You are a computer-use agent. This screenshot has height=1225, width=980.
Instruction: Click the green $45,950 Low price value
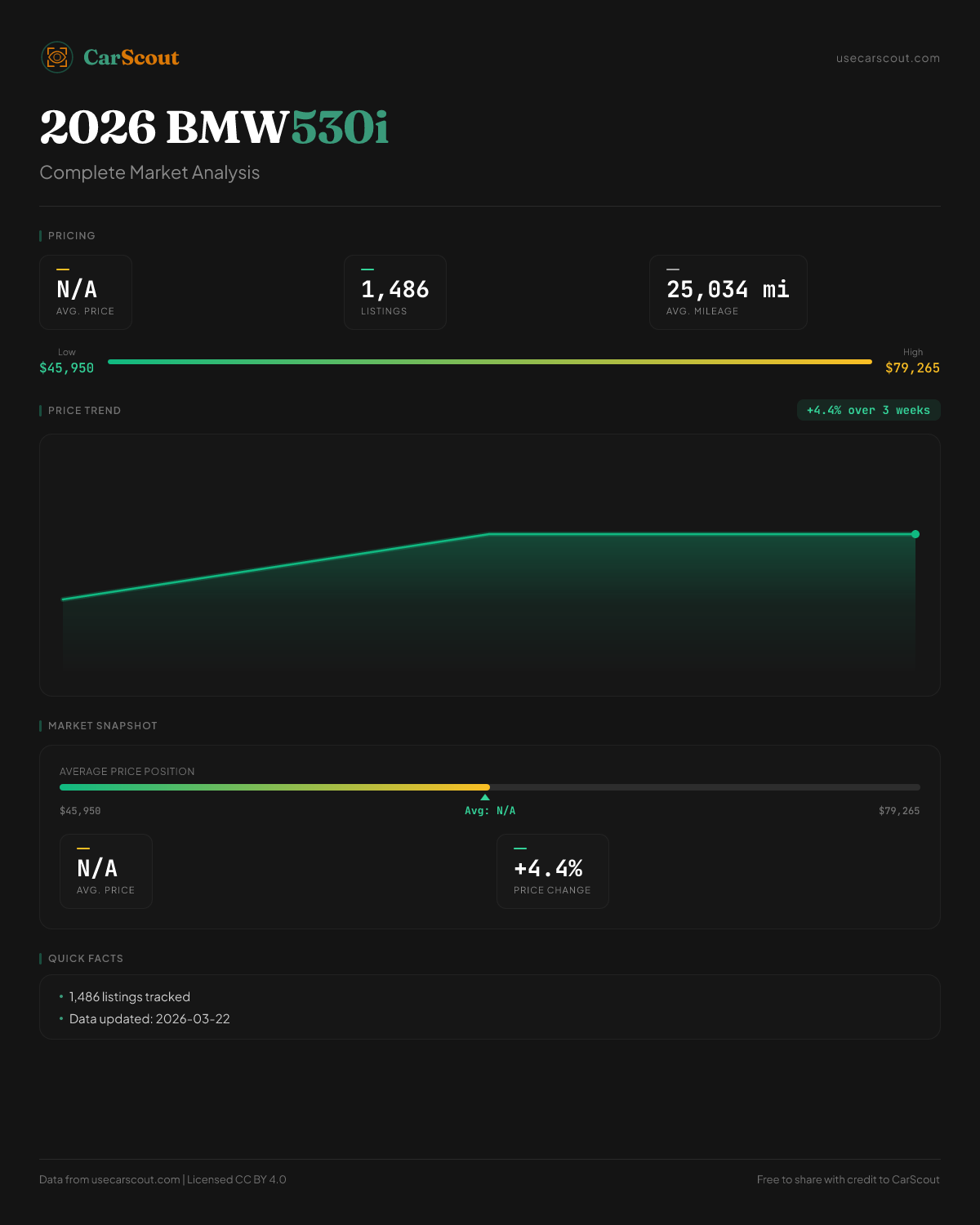pos(67,367)
